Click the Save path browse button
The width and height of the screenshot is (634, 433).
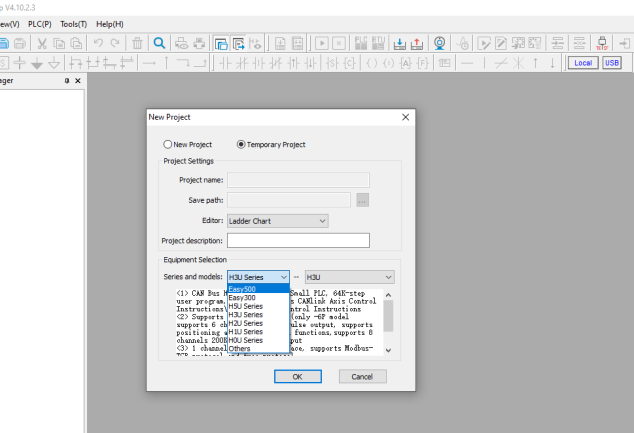pyautogui.click(x=362, y=200)
